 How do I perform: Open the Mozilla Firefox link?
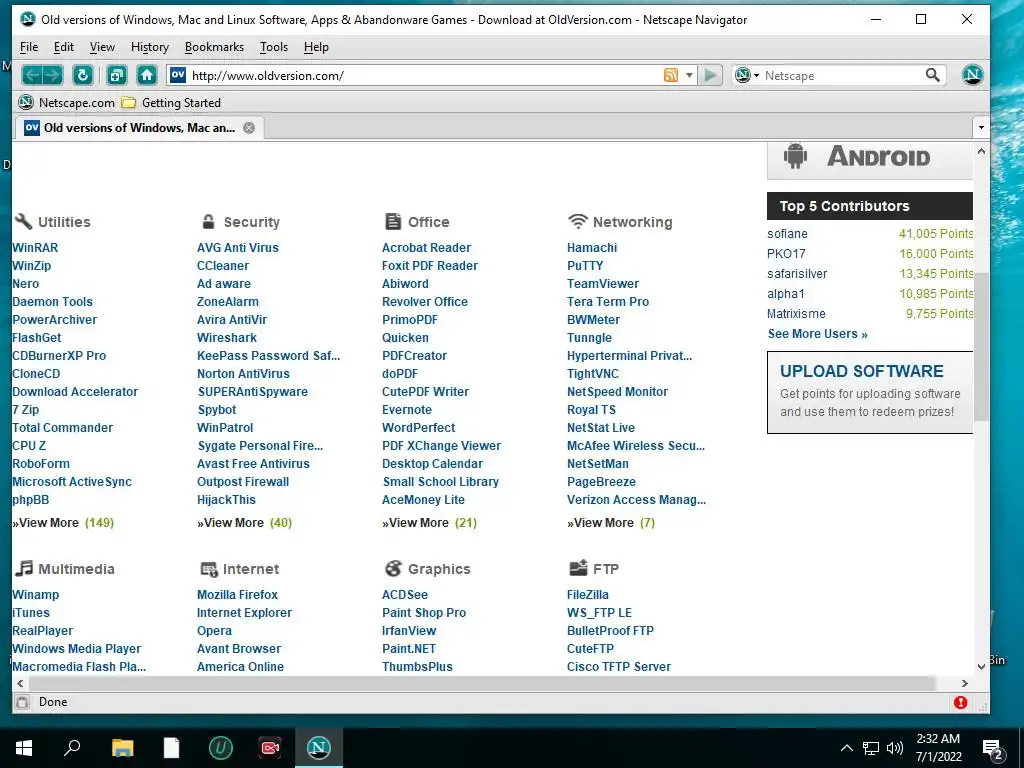[x=237, y=595]
